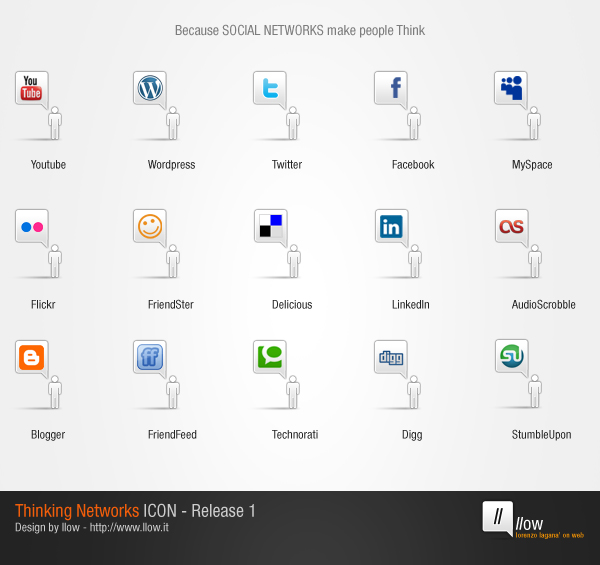Select the Twitter caption text
The width and height of the screenshot is (600, 565).
coord(287,165)
